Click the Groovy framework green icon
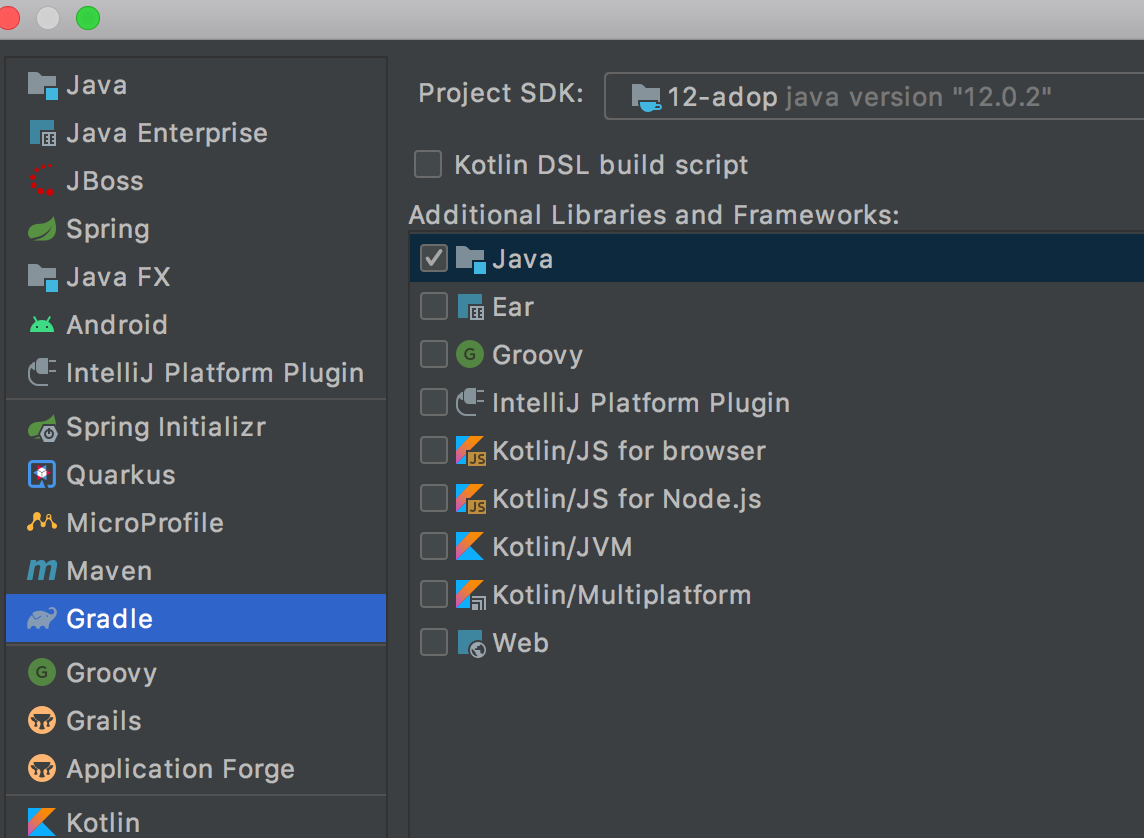Viewport: 1144px width, 838px height. coord(471,354)
